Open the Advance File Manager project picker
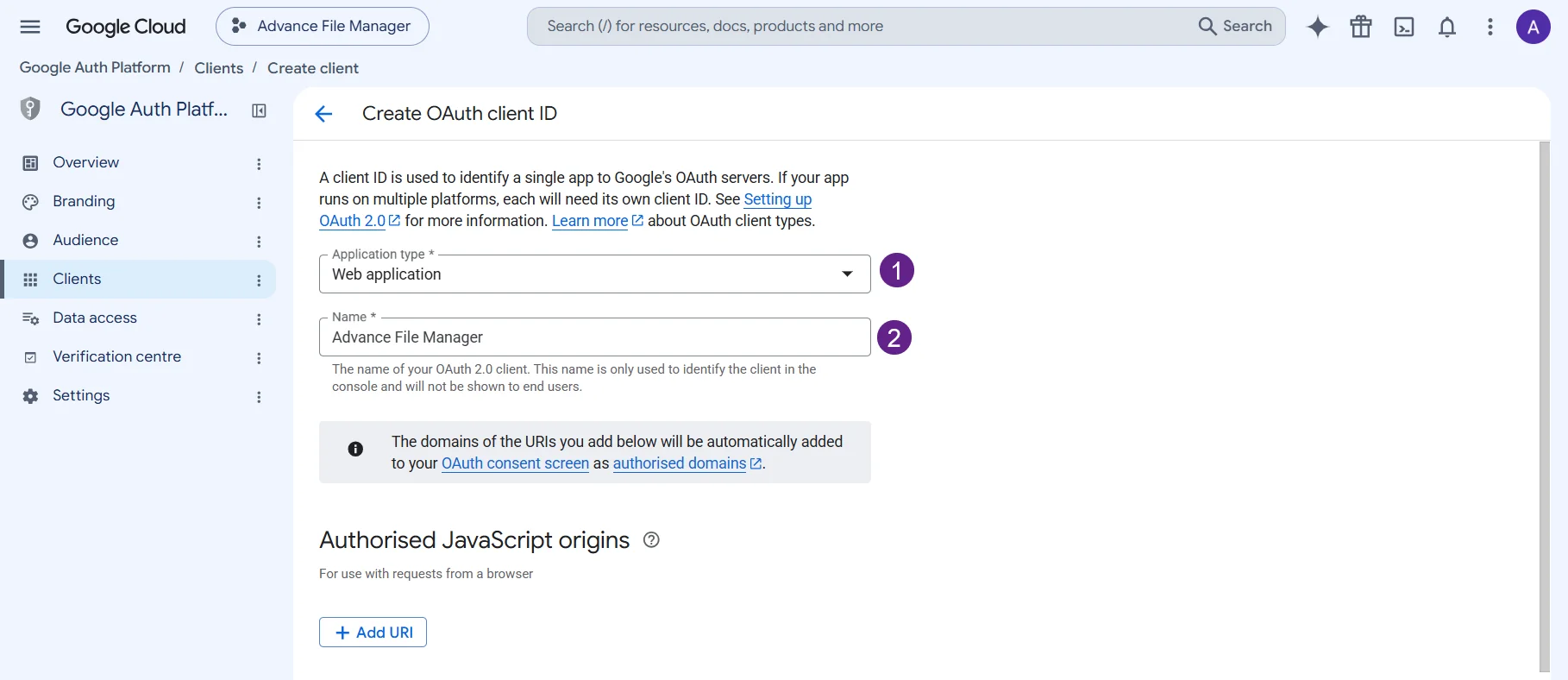The width and height of the screenshot is (1568, 680). pos(323,27)
